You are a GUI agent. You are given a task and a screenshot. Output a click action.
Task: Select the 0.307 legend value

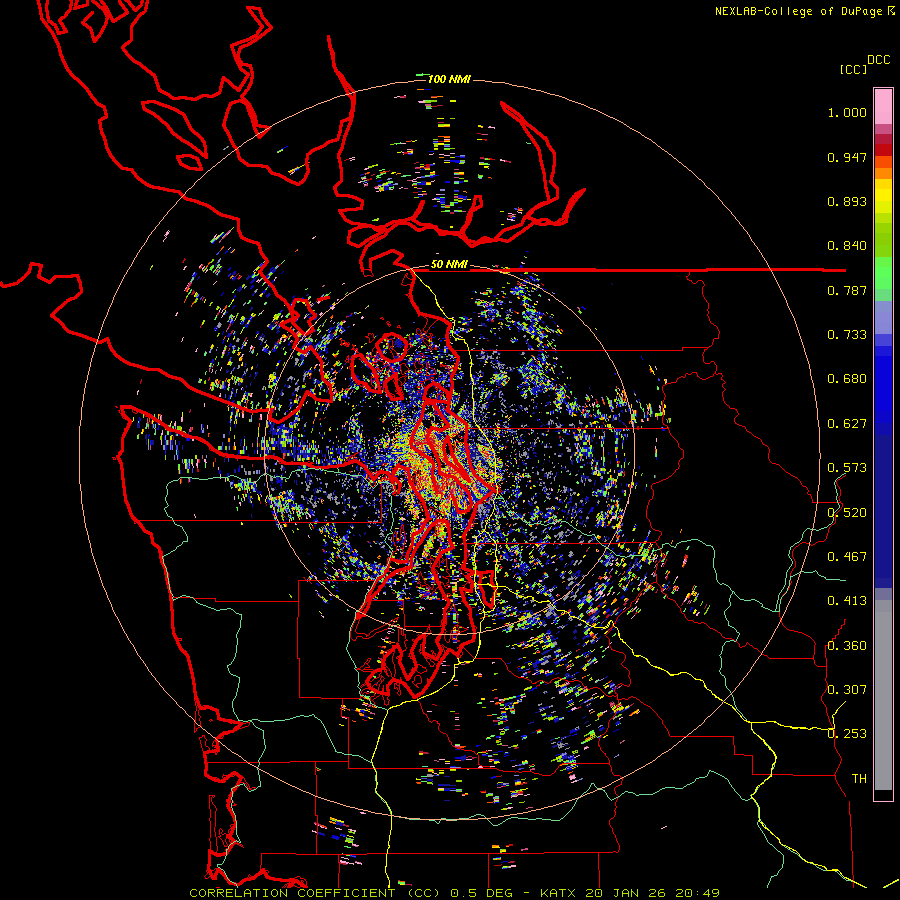847,690
